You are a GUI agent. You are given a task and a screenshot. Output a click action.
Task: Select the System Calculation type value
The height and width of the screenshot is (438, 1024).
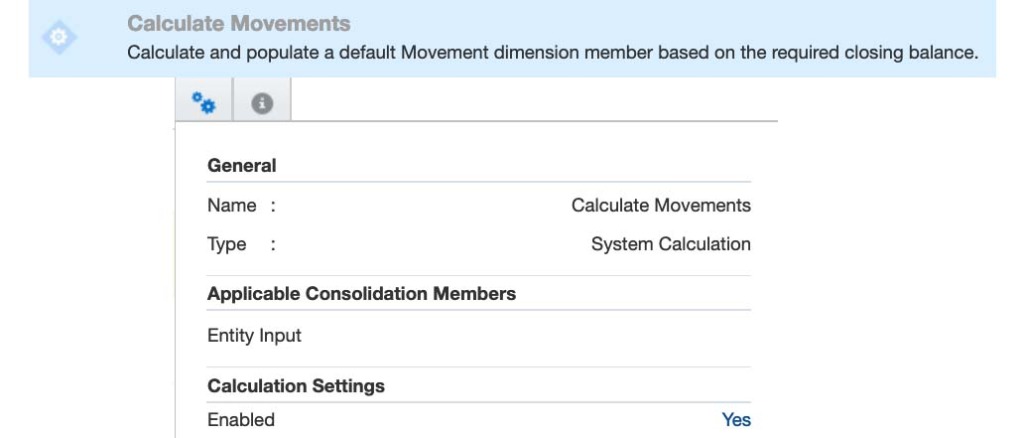[670, 244]
